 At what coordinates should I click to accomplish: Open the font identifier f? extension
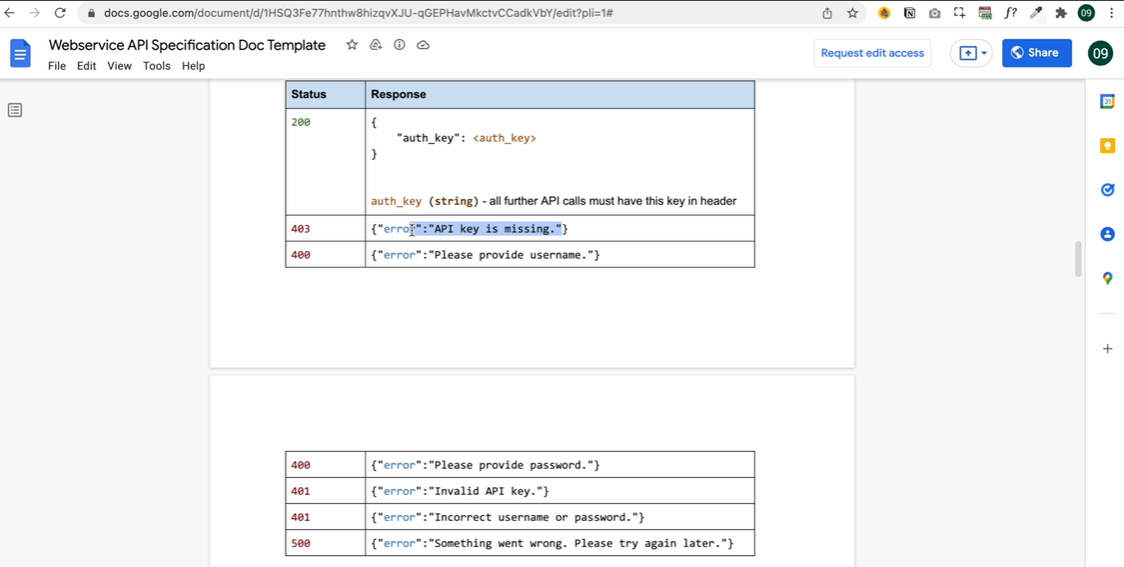click(x=1011, y=13)
